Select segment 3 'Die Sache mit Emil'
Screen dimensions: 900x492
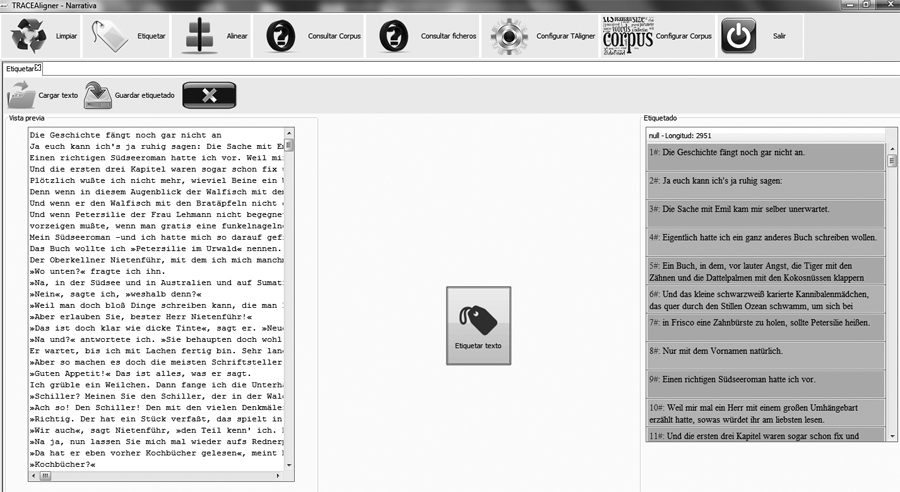[x=765, y=213]
